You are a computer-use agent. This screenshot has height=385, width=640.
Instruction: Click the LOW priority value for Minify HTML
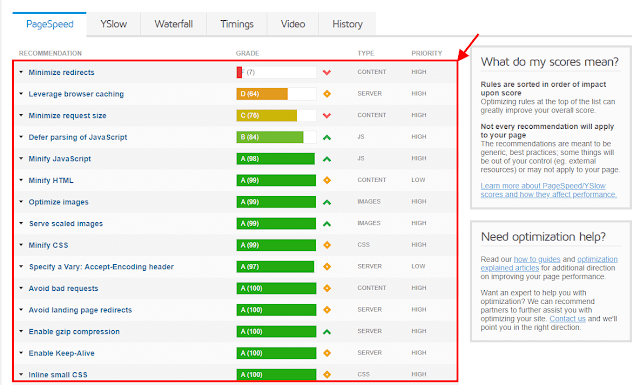click(418, 180)
